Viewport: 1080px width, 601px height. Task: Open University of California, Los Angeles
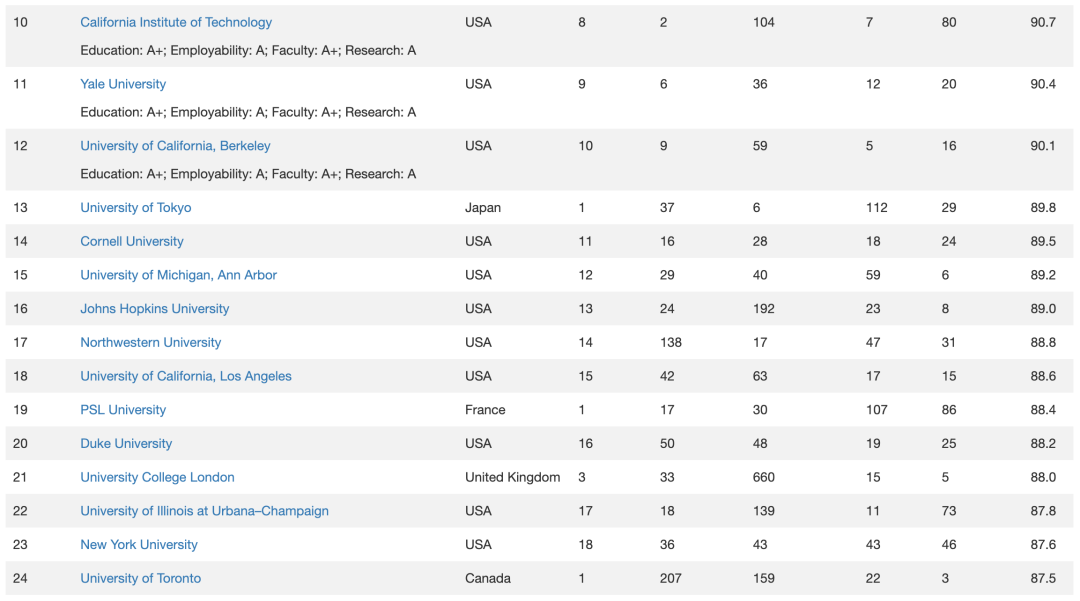click(185, 376)
